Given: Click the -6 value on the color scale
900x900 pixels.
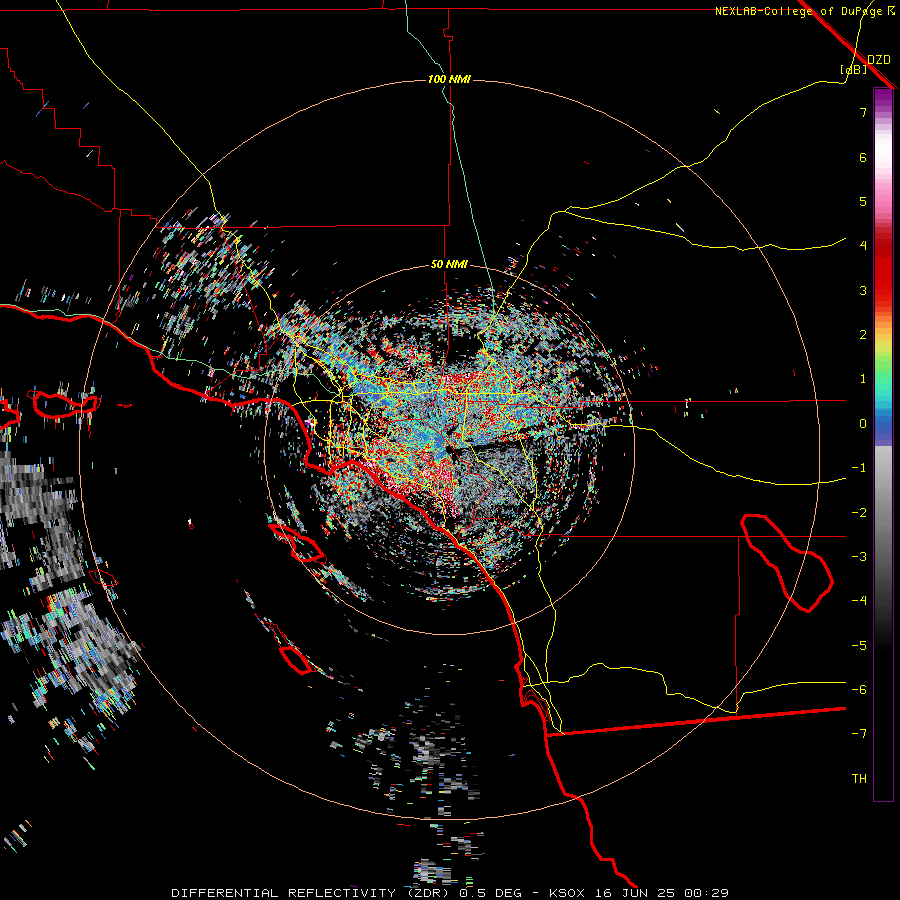Looking at the screenshot, I should point(859,690).
